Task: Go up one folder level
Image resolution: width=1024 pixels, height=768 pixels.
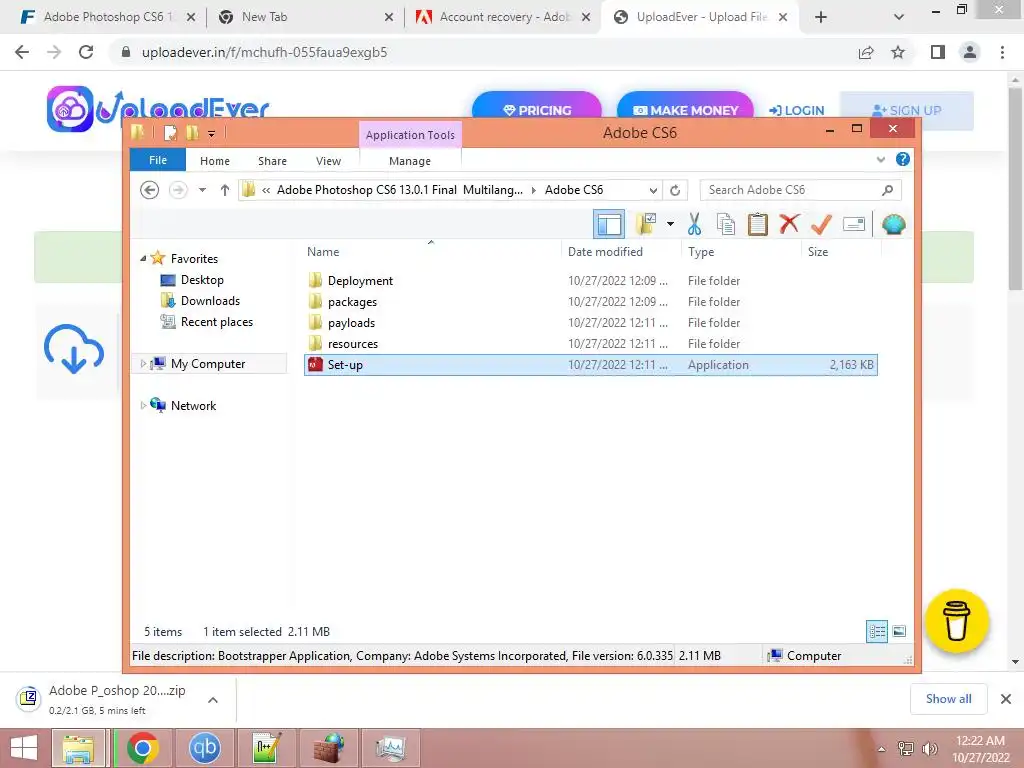Action: 225,190
